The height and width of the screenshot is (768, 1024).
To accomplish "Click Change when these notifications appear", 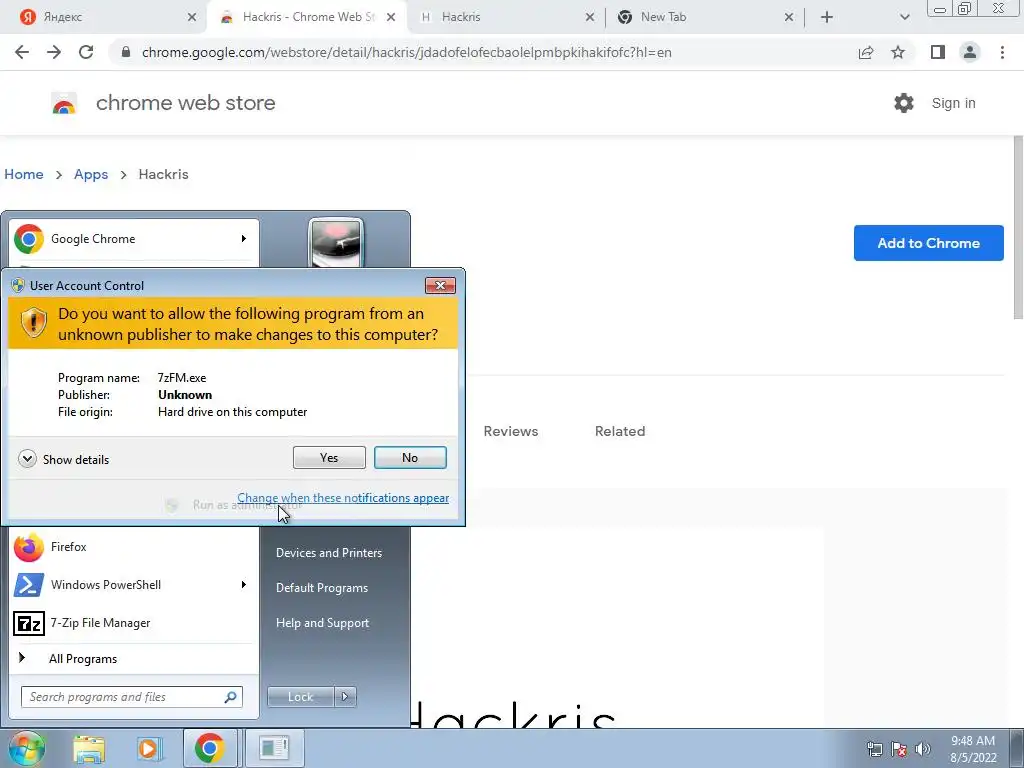I will 343,498.
